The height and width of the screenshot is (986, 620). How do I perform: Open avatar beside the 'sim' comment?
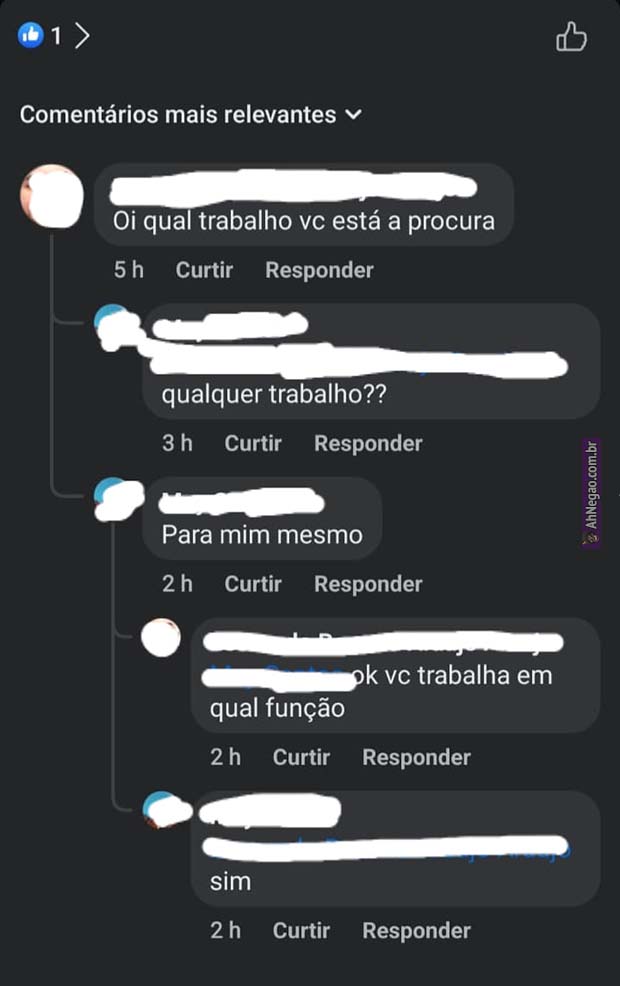167,810
